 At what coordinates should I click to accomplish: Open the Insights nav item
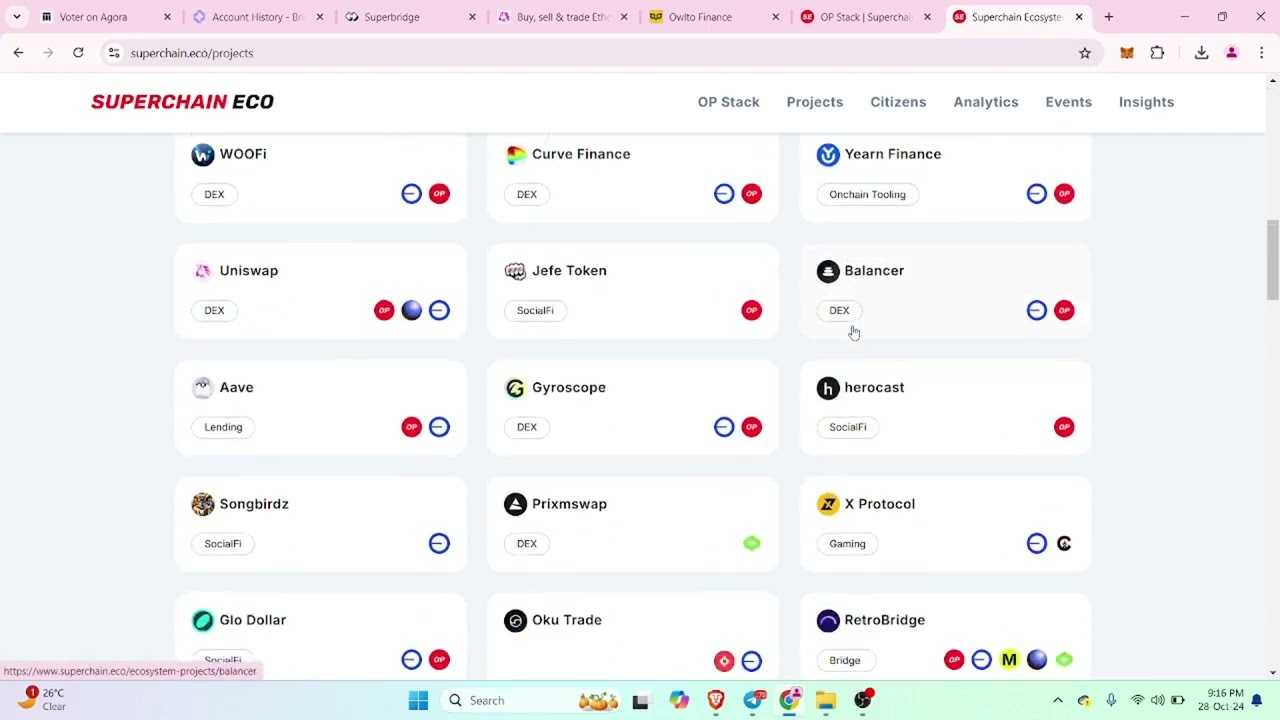pyautogui.click(x=1146, y=102)
